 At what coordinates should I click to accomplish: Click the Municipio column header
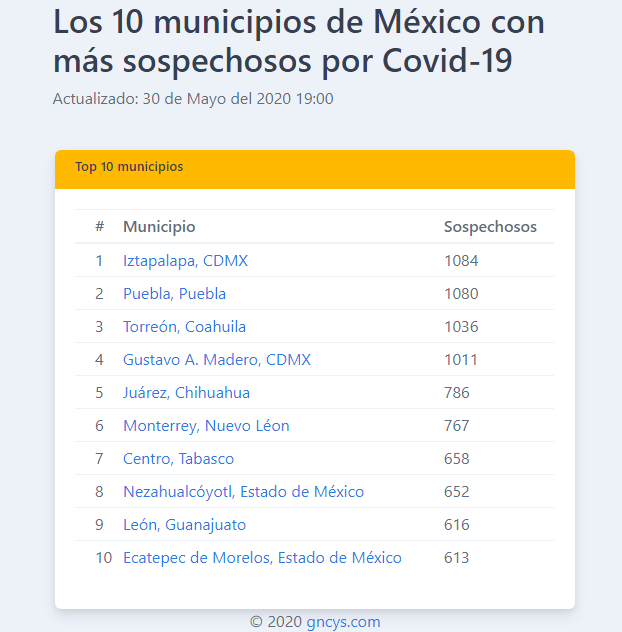[159, 227]
